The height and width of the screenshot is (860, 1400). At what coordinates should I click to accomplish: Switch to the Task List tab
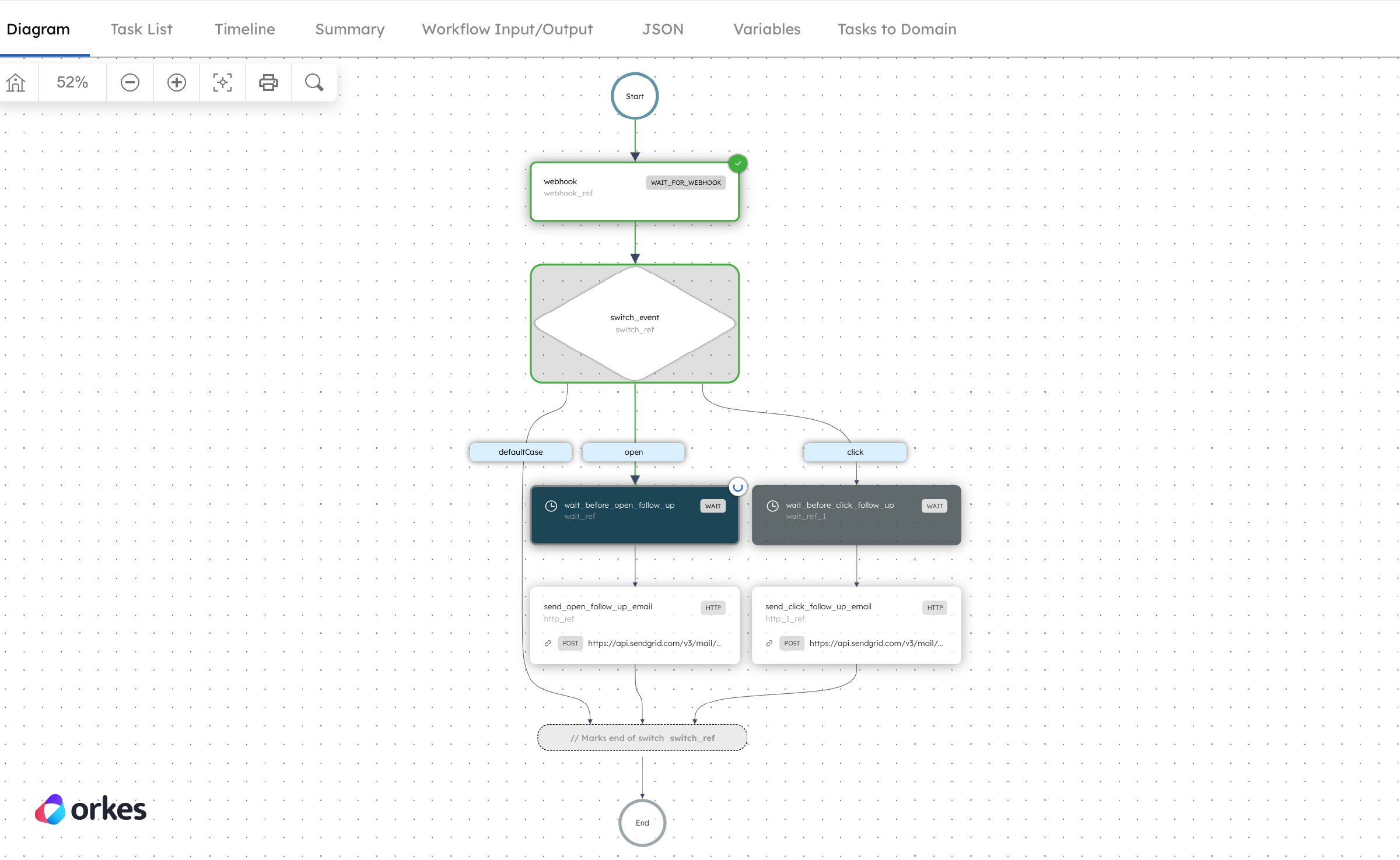141,29
